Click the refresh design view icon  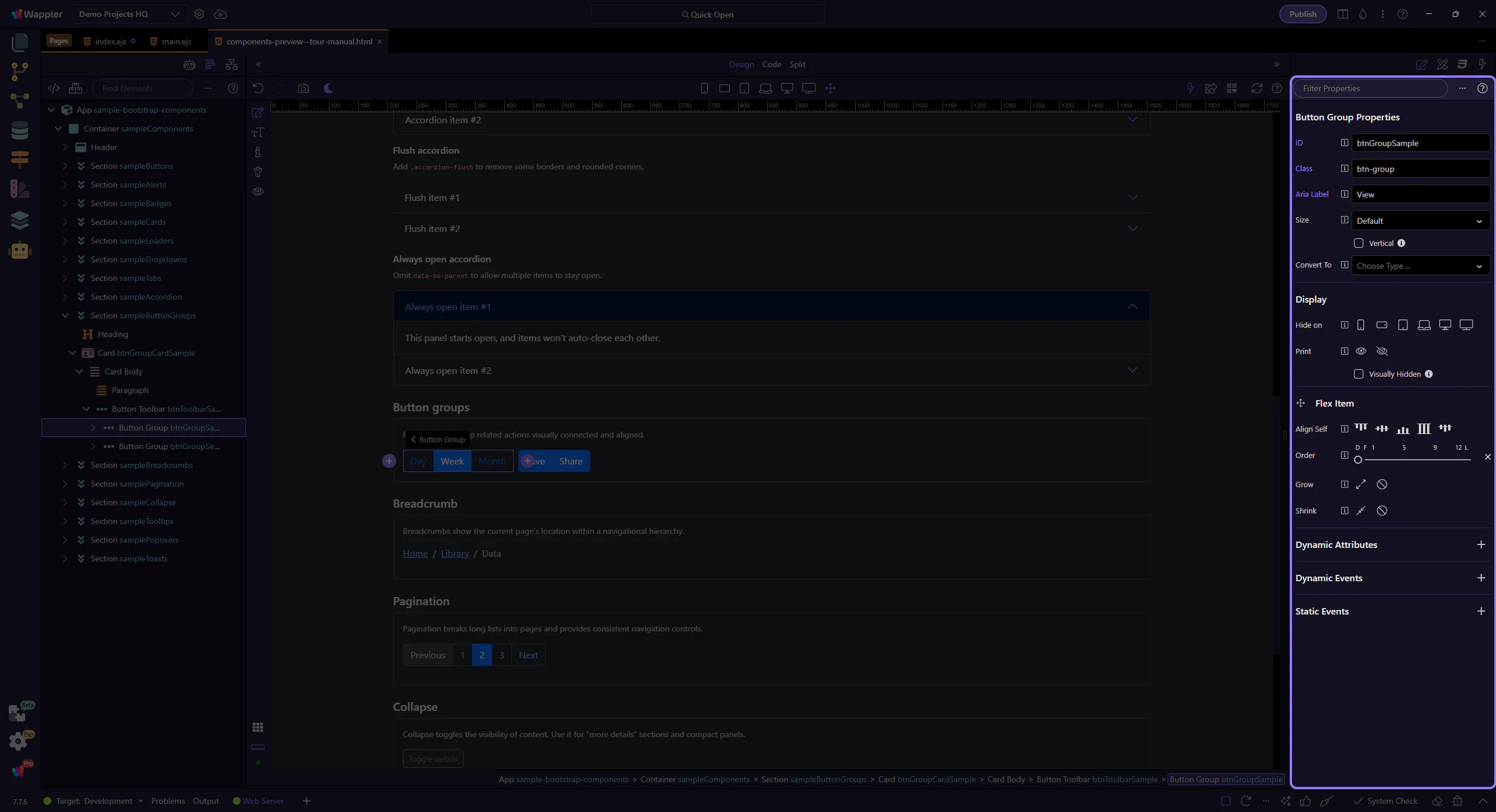1256,88
